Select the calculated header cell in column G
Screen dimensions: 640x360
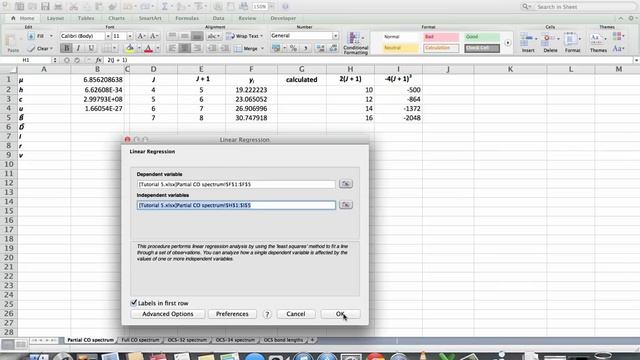coord(302,80)
